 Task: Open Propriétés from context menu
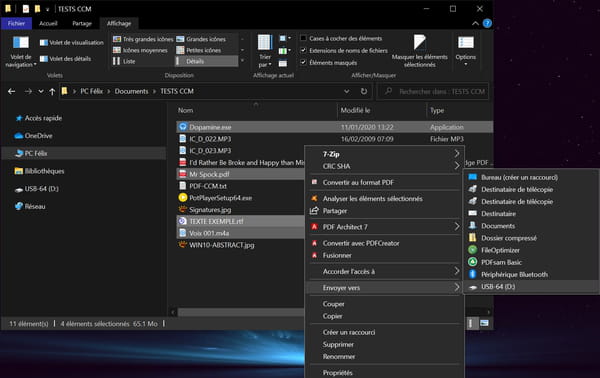[384, 373]
